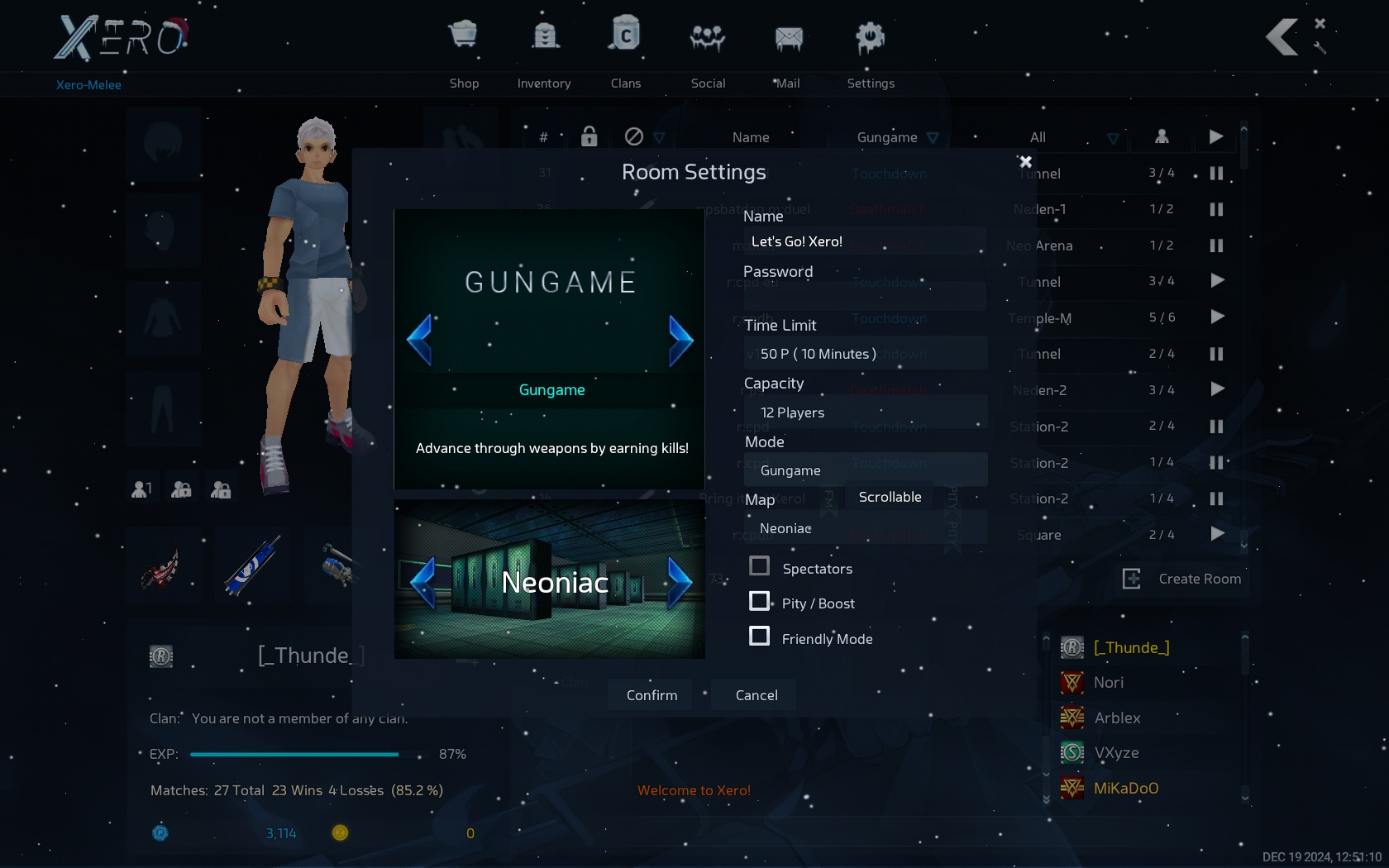Screen dimensions: 1389x868
Task: Open the Settings gear icon
Action: [x=870, y=37]
